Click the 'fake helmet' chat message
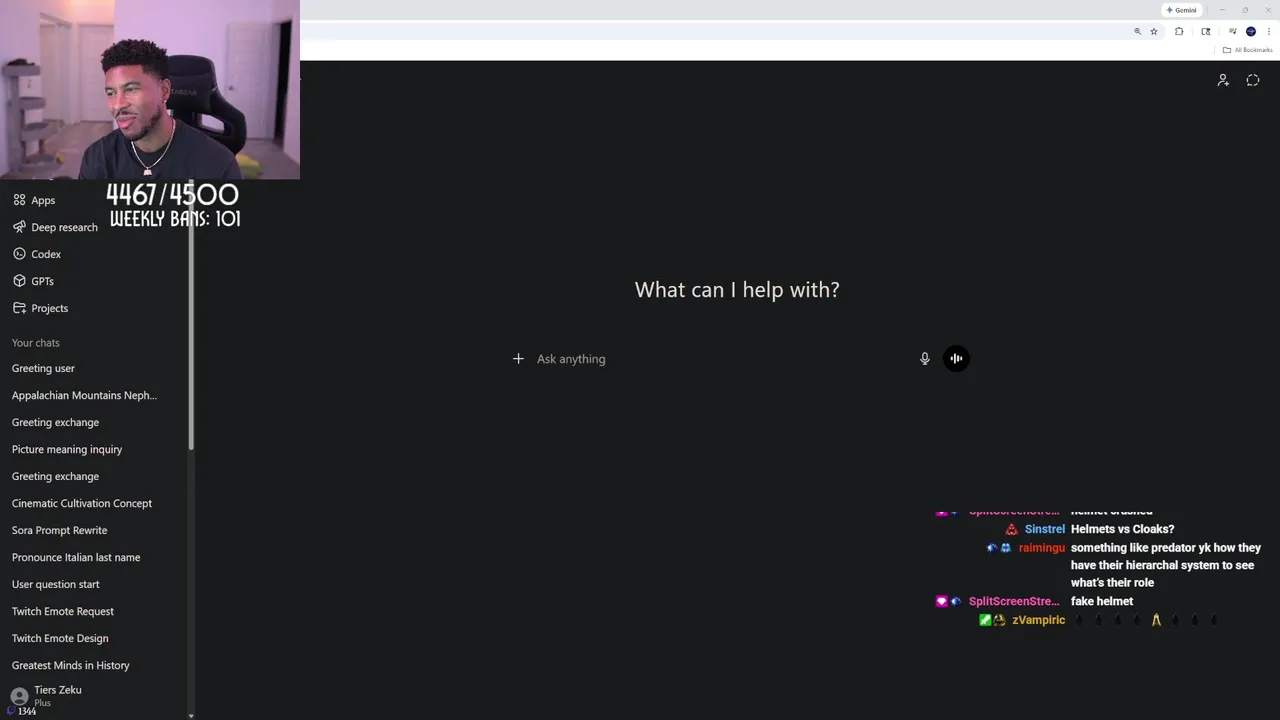Viewport: 1280px width, 720px height. coord(1102,601)
